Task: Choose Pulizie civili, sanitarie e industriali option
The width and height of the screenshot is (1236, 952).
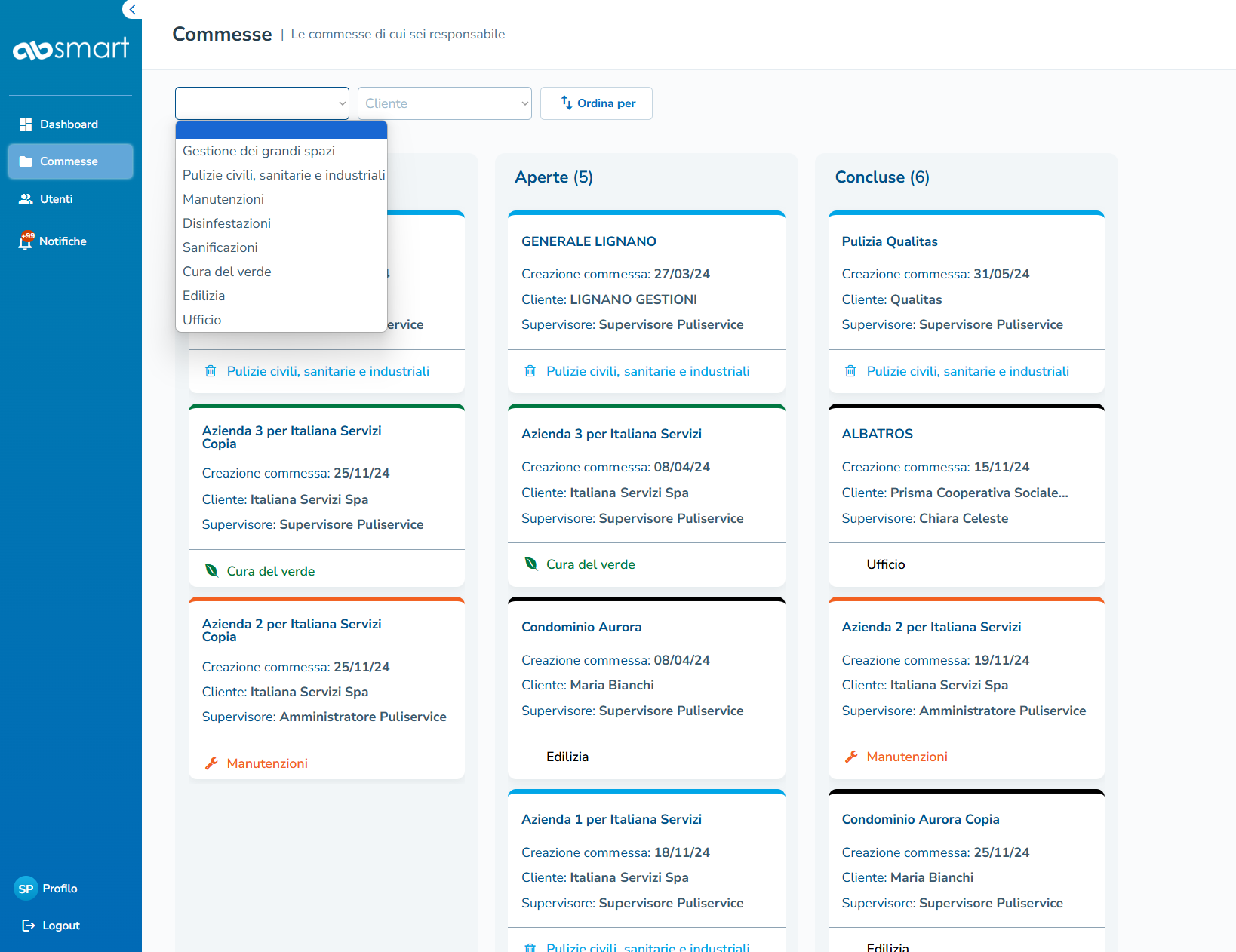Action: tap(281, 175)
